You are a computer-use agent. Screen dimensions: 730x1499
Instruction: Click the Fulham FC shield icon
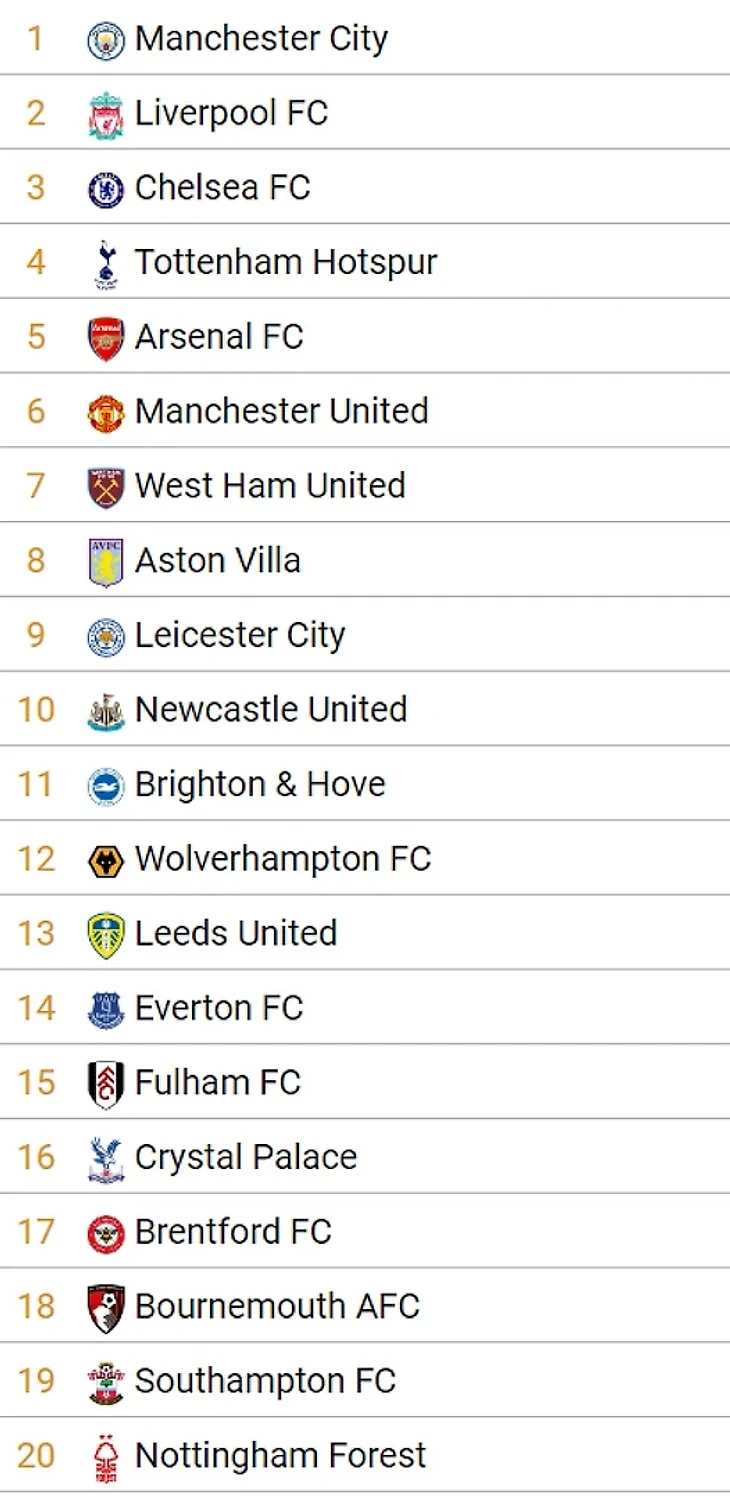pos(106,1084)
